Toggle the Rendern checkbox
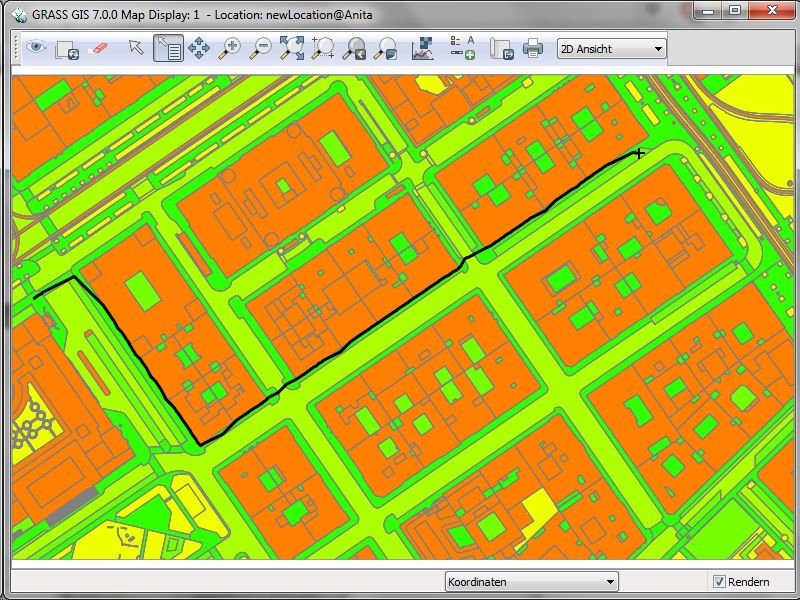 pos(719,582)
